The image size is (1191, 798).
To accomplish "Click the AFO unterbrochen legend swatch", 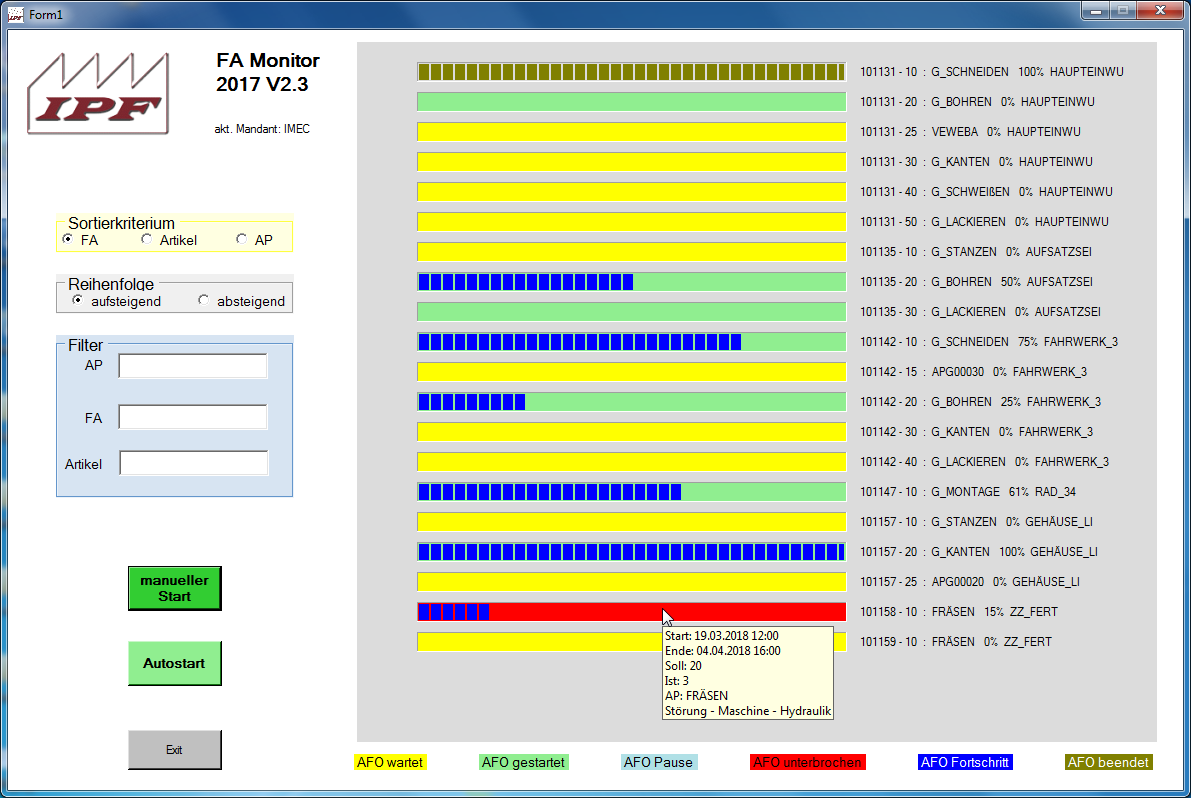I will (807, 762).
